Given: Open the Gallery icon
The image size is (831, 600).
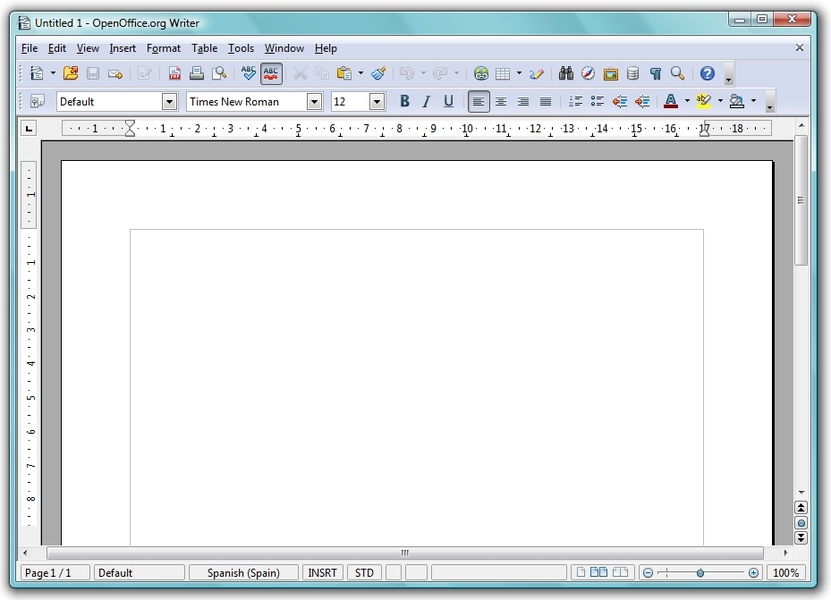Looking at the screenshot, I should [x=610, y=73].
